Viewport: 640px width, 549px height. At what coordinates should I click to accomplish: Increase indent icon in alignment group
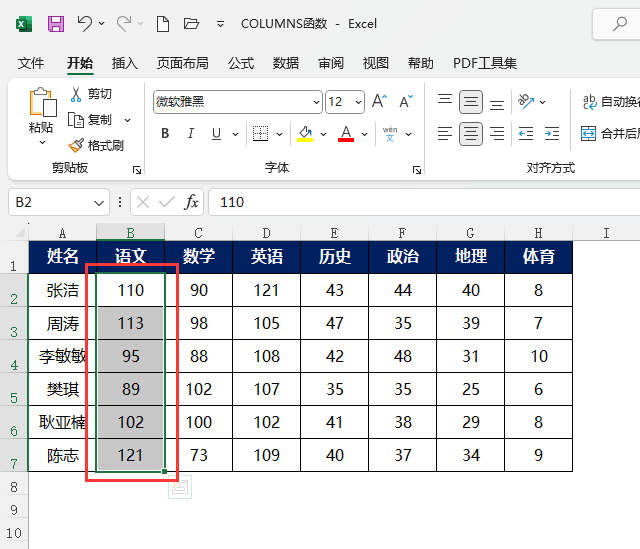click(x=552, y=133)
